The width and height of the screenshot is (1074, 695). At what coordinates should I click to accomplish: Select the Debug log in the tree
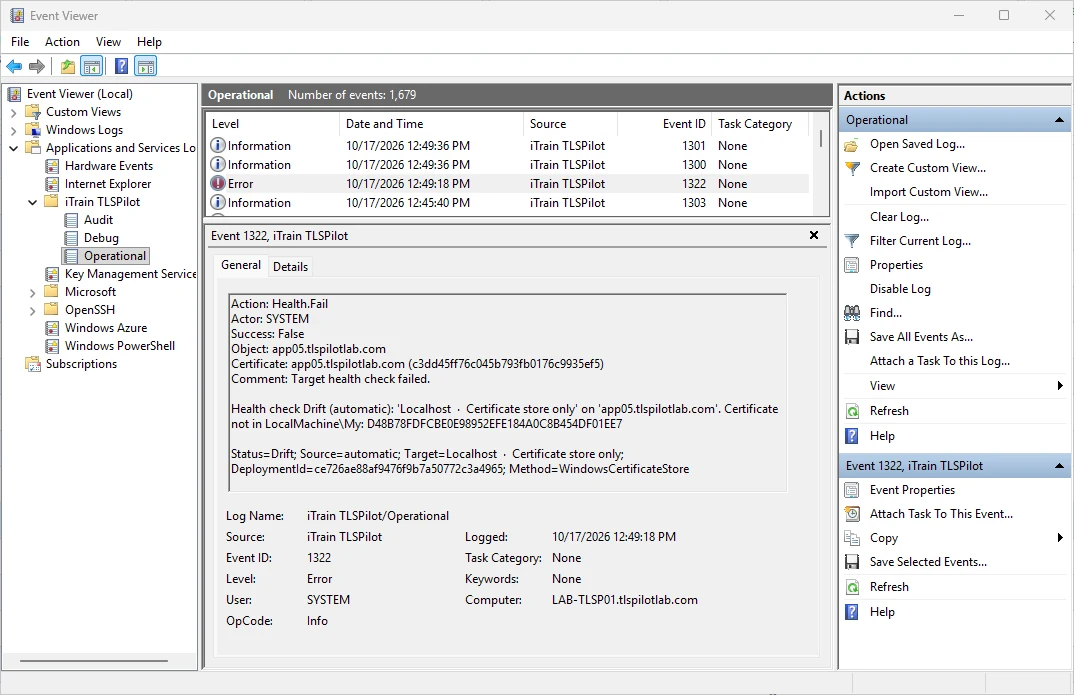101,238
